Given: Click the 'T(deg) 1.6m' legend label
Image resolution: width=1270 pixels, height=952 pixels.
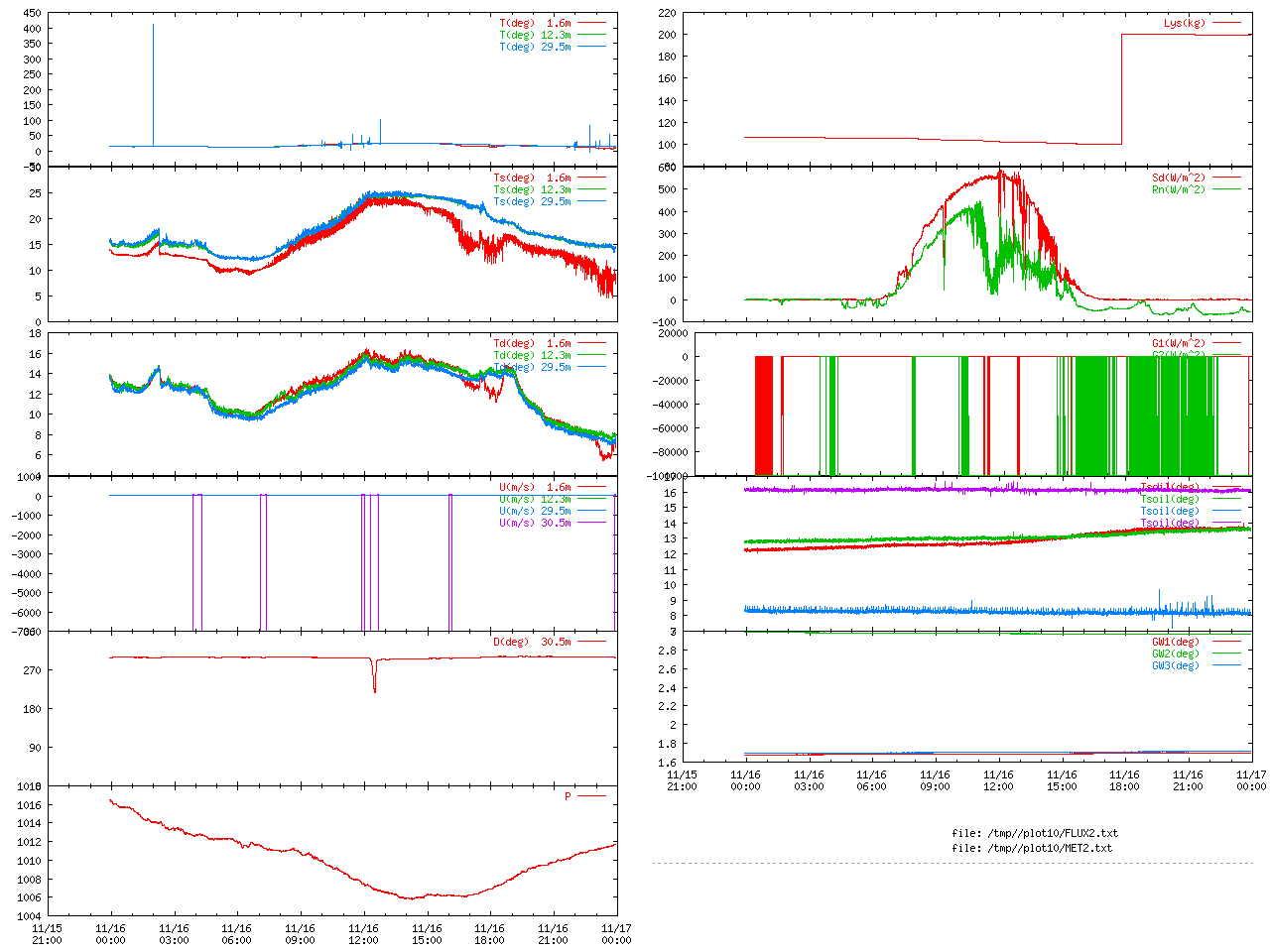Looking at the screenshot, I should (536, 23).
